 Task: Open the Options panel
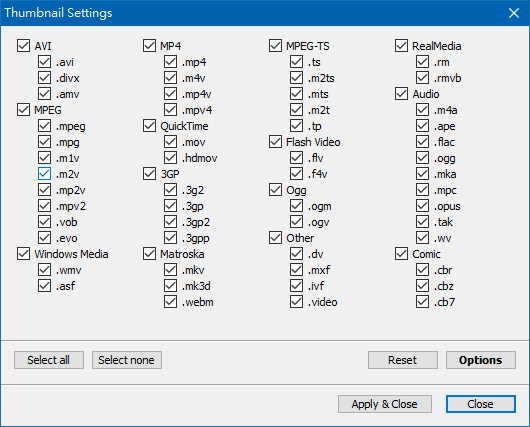[481, 360]
